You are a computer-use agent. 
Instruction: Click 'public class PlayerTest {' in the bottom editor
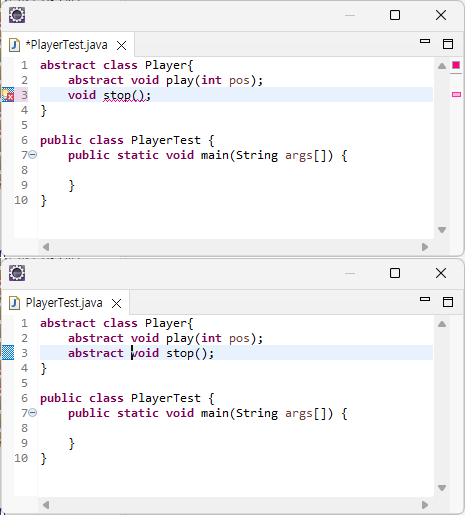[127, 398]
